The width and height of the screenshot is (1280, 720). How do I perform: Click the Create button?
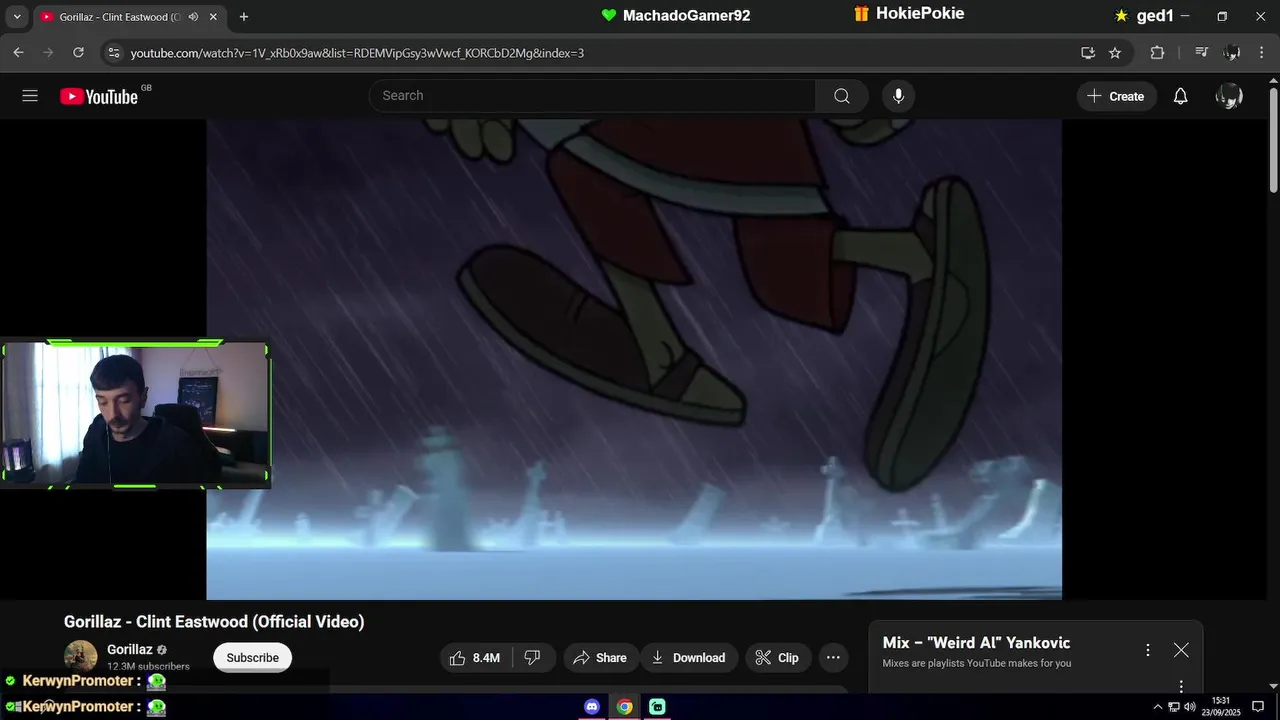tap(1116, 96)
